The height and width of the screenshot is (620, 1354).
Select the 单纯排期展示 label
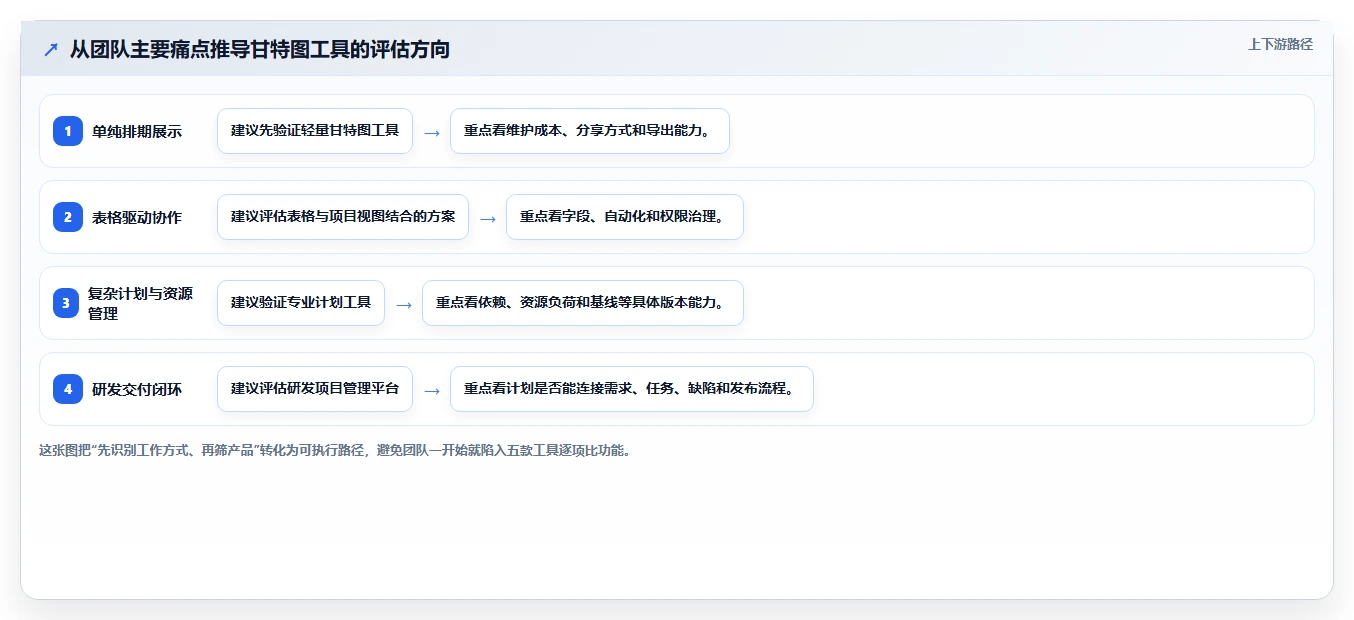coord(137,131)
